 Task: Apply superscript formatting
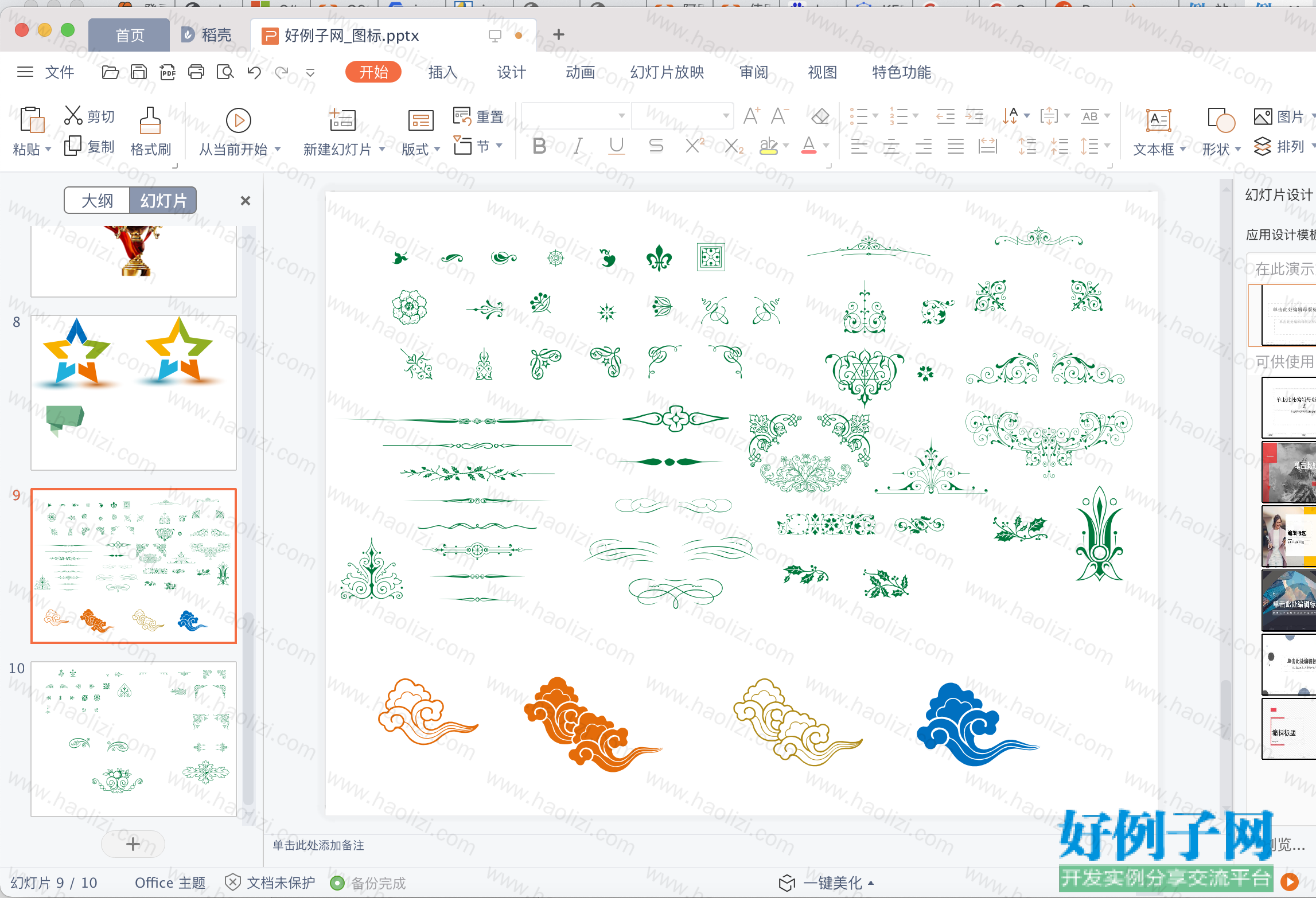(695, 146)
